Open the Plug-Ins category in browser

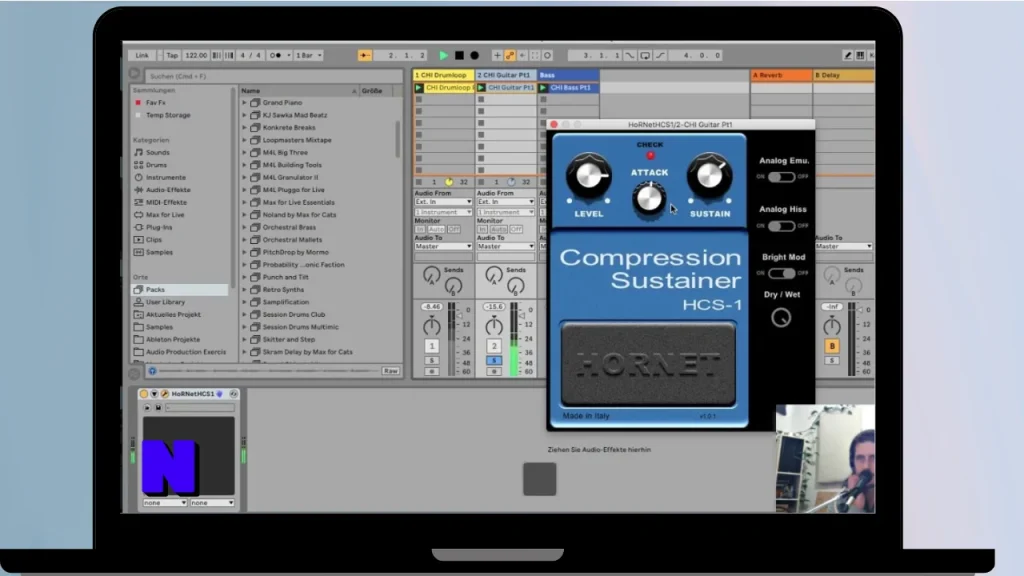159,227
